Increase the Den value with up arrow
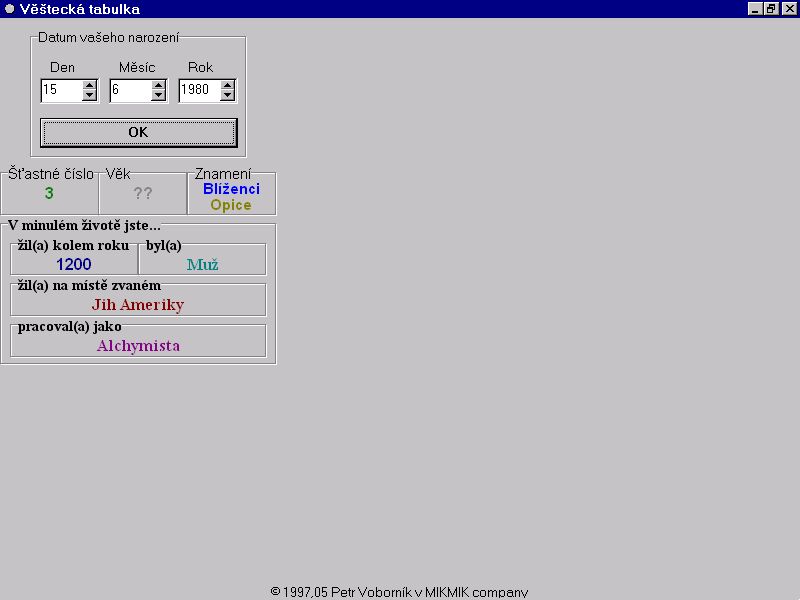Image resolution: width=800 pixels, height=600 pixels. 90,86
